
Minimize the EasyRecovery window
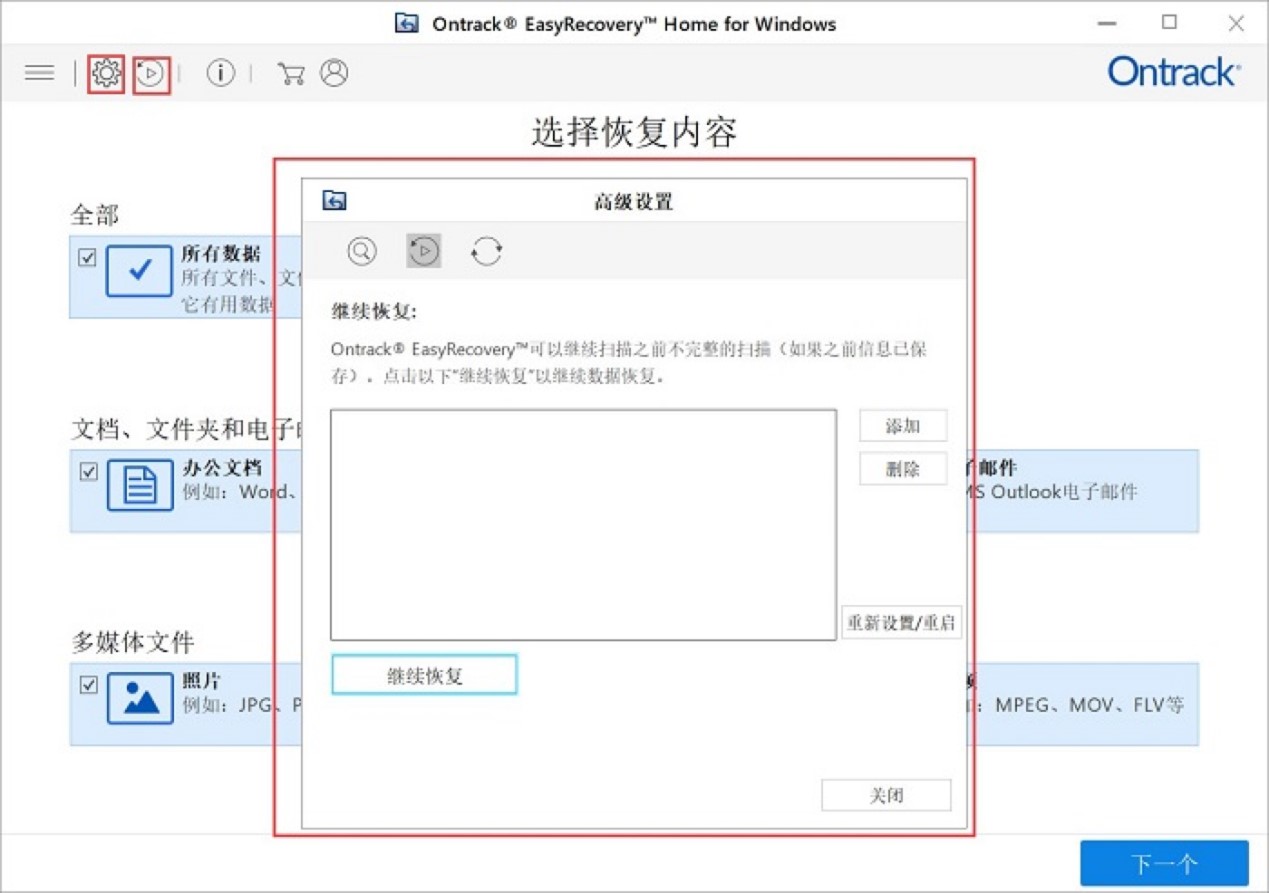[1107, 24]
